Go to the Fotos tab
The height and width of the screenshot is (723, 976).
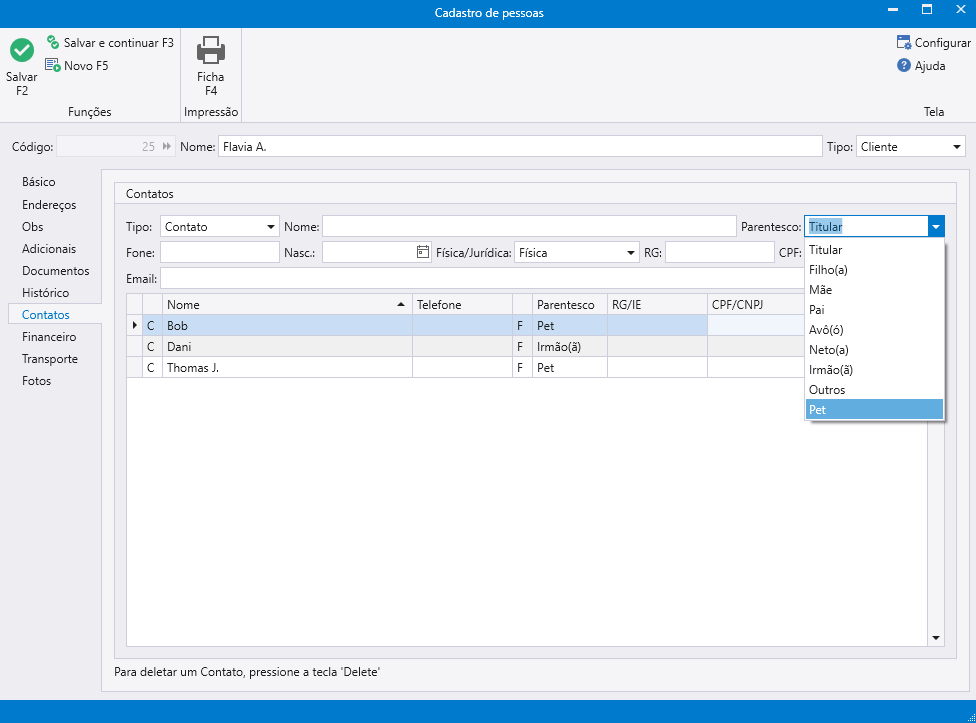point(37,381)
